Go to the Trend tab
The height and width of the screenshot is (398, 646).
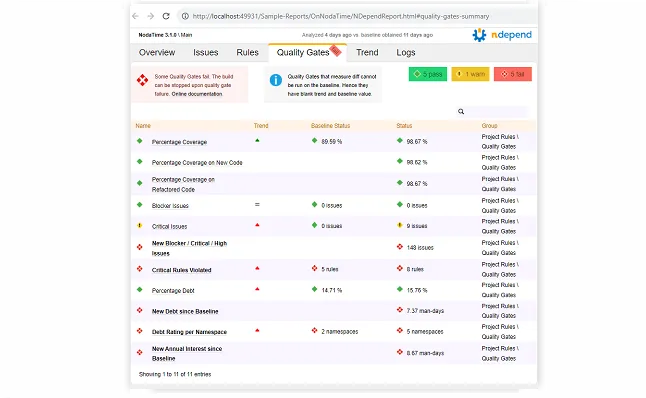pyautogui.click(x=367, y=53)
